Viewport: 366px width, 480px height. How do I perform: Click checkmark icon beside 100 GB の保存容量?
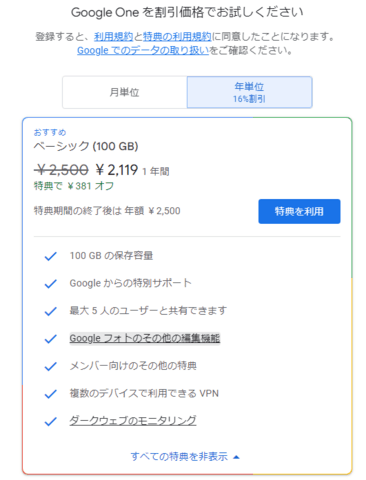[x=51, y=256]
